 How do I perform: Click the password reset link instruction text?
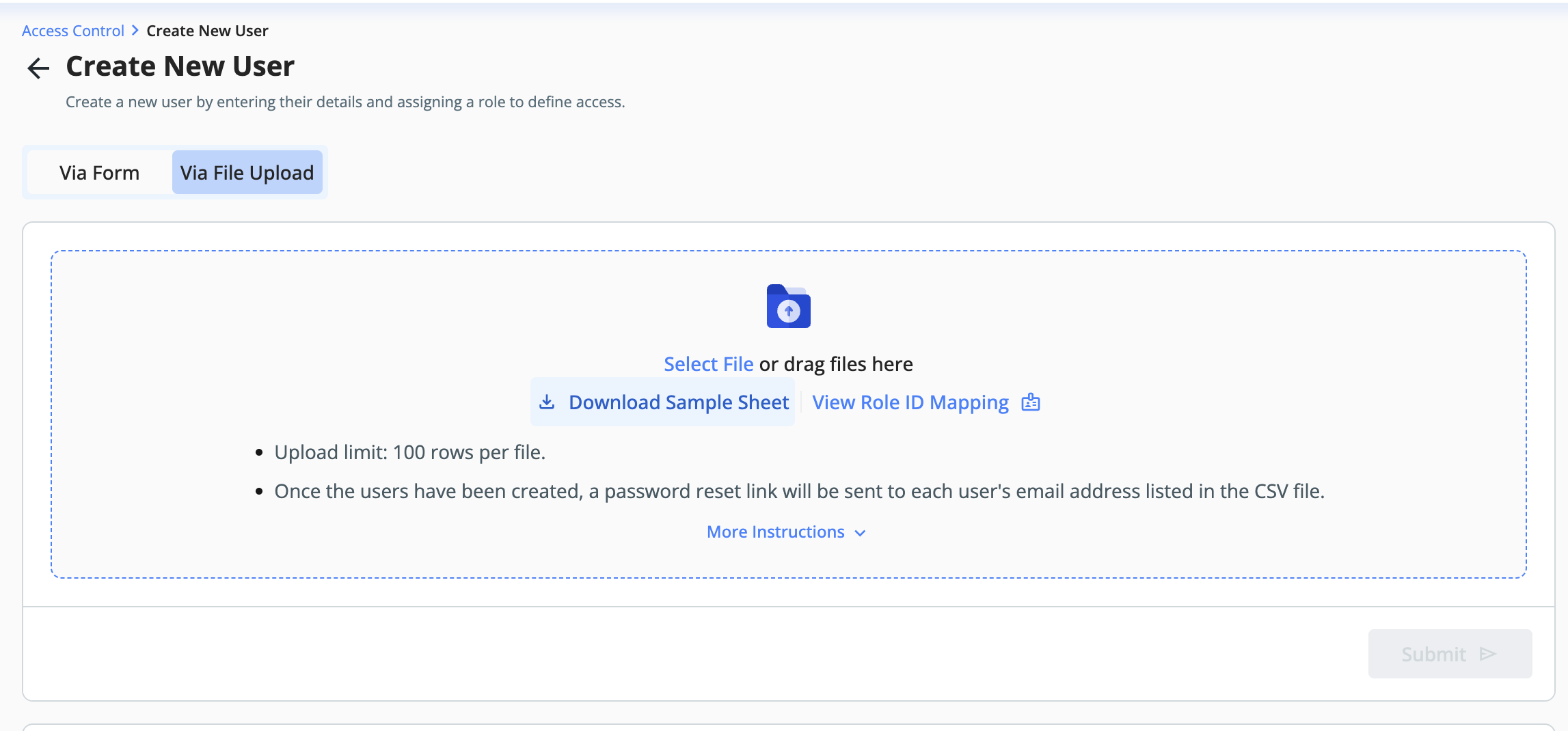(799, 491)
